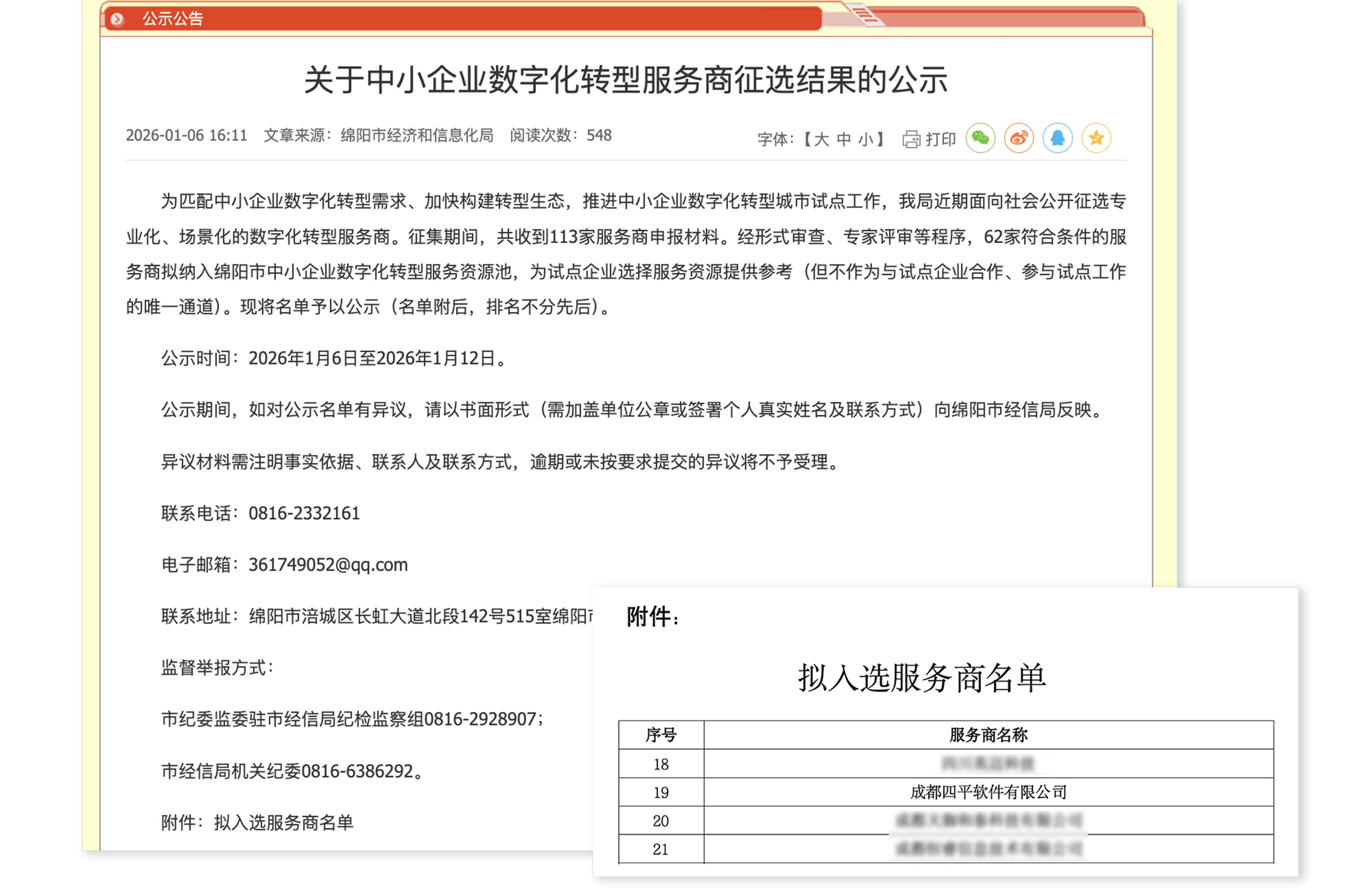Click the 服务商名称 column header
Image resolution: width=1372 pixels, height=892 pixels.
click(x=988, y=735)
